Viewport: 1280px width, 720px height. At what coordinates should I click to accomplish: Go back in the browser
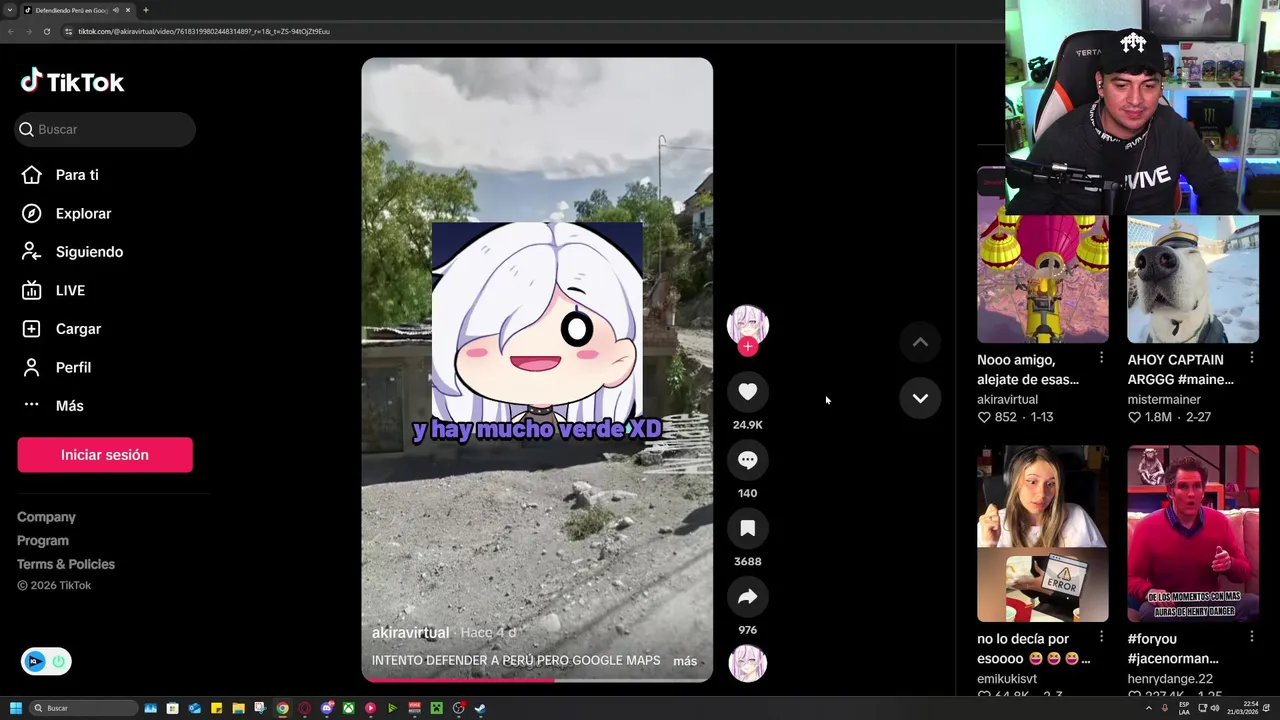[10, 31]
